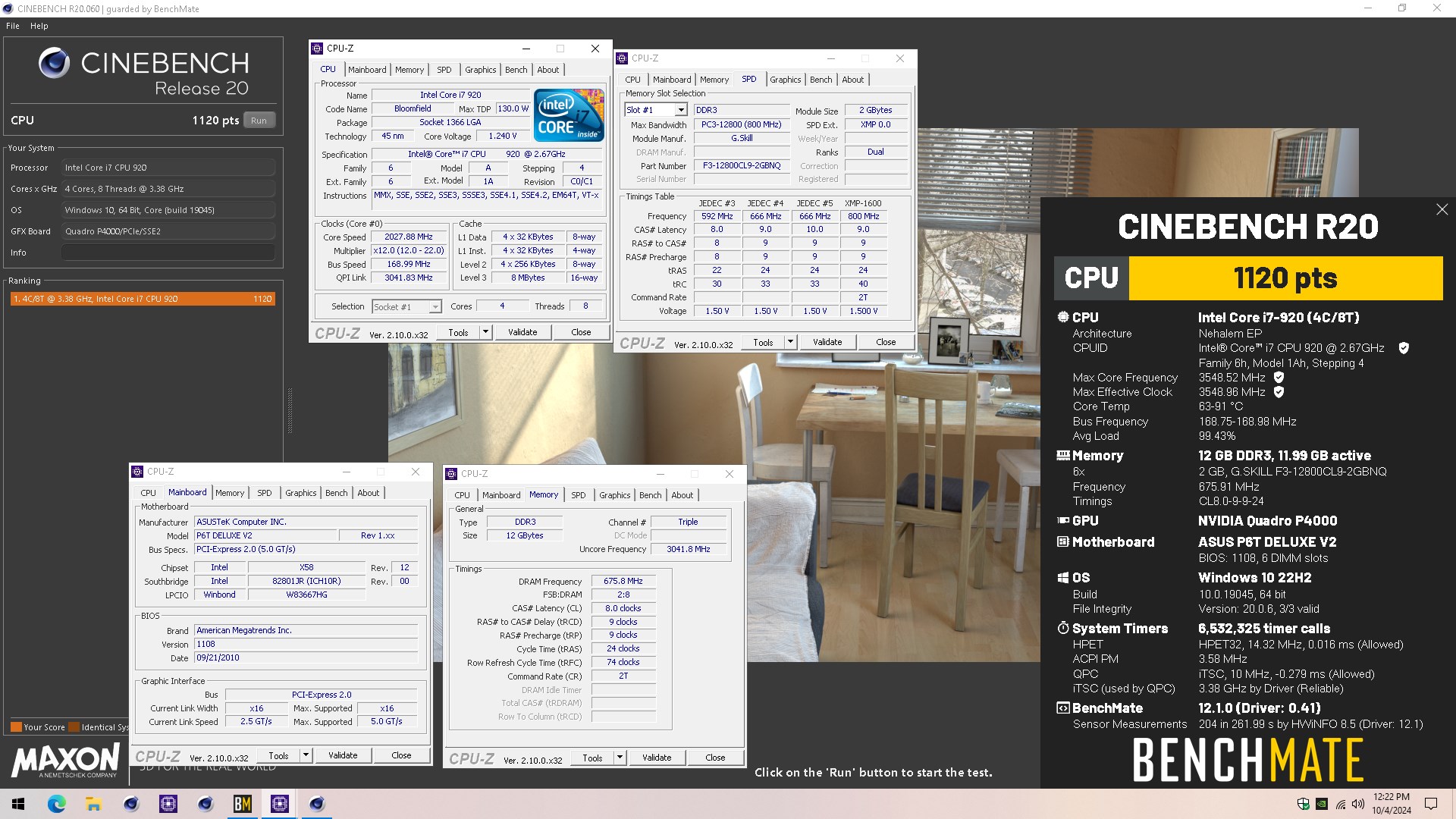Click the CPU-Z window title icon of Mainboard window
This screenshot has height=819, width=1456.
coord(137,472)
